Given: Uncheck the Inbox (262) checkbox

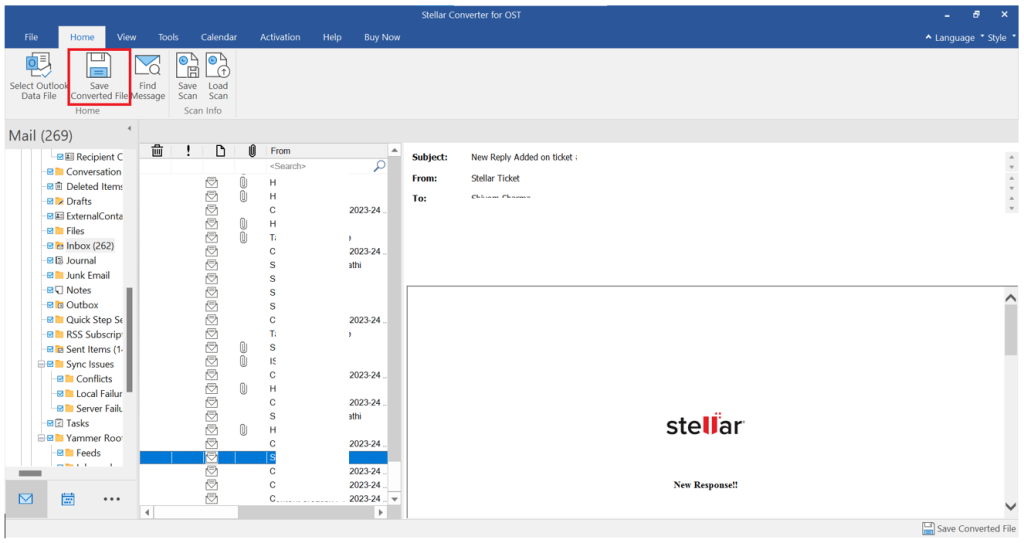Looking at the screenshot, I should click(50, 246).
